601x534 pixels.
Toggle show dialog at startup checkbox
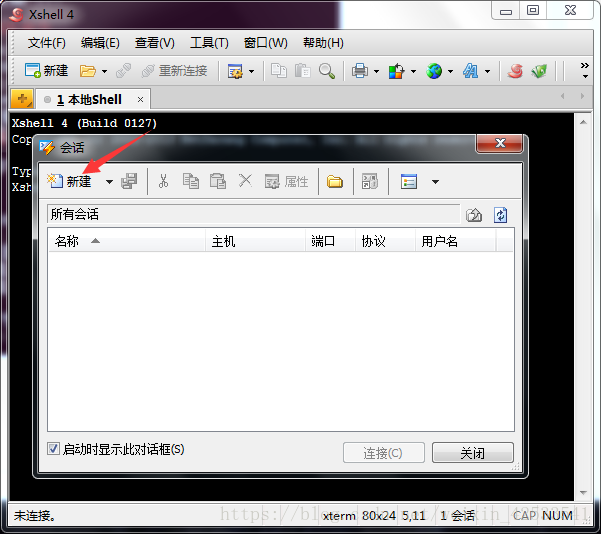tap(53, 449)
